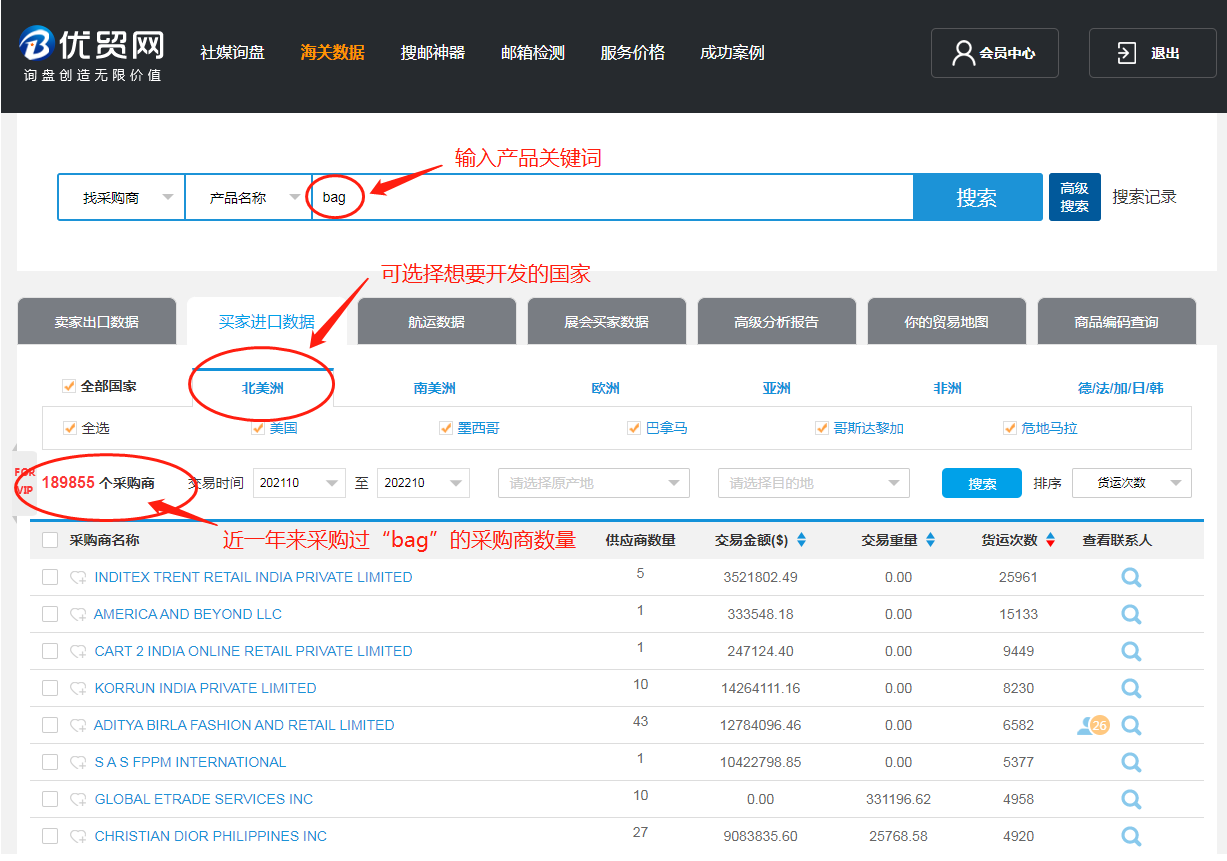View contacts magnifier for KORRUN INDIA
1227x861 pixels.
click(1131, 688)
